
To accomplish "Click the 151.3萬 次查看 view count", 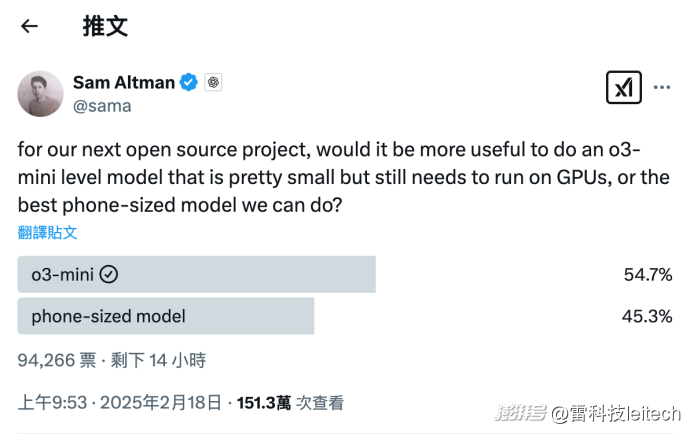I will tap(290, 403).
